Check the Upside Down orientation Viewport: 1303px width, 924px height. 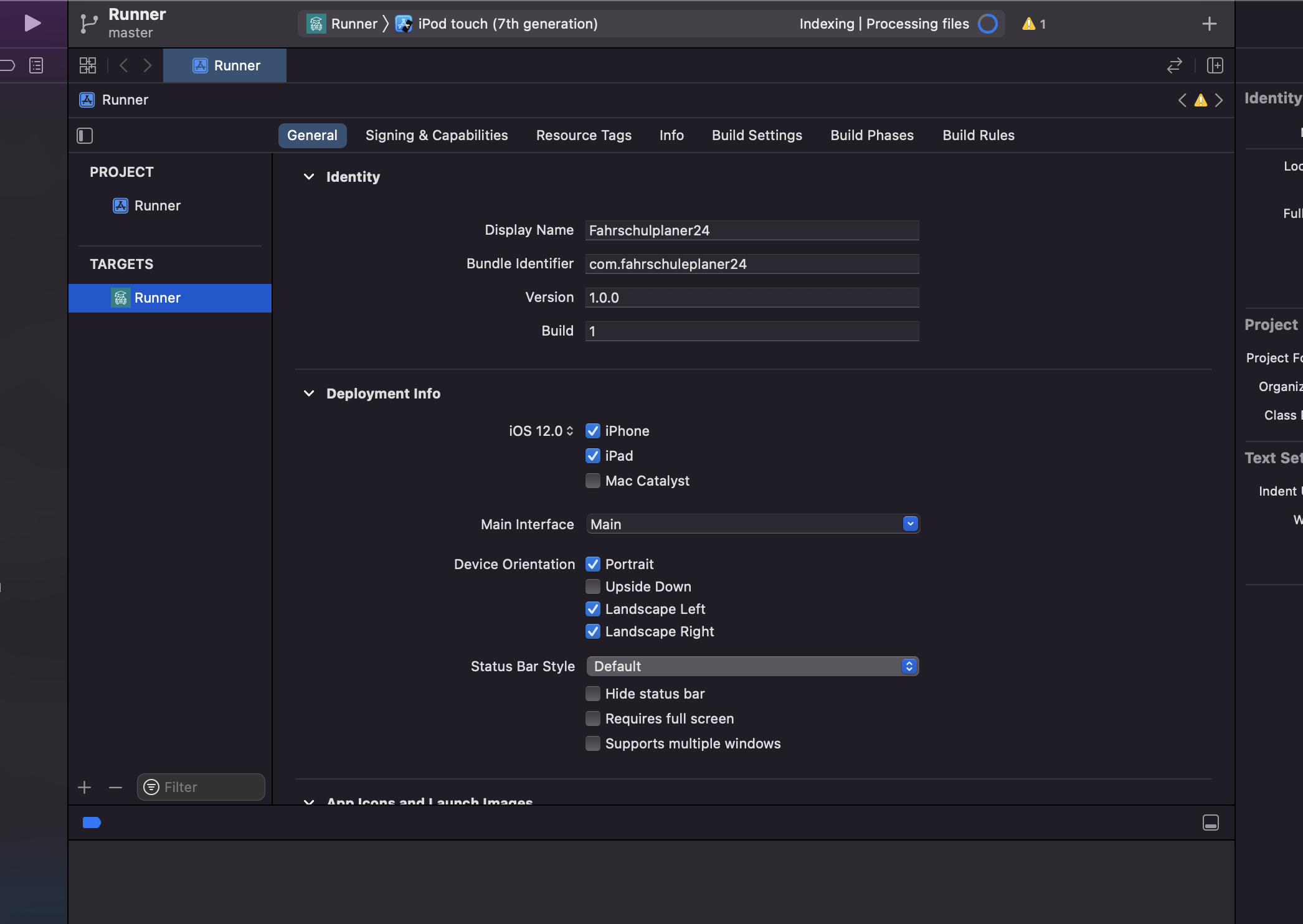(593, 587)
